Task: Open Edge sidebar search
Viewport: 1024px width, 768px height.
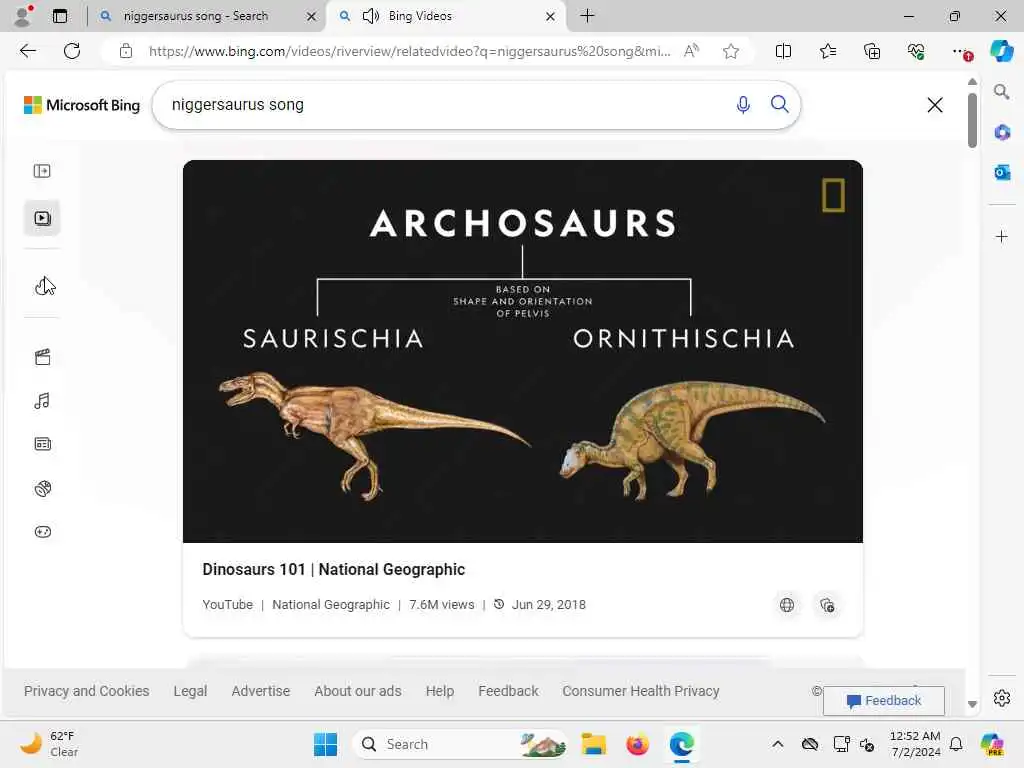Action: click(1001, 92)
